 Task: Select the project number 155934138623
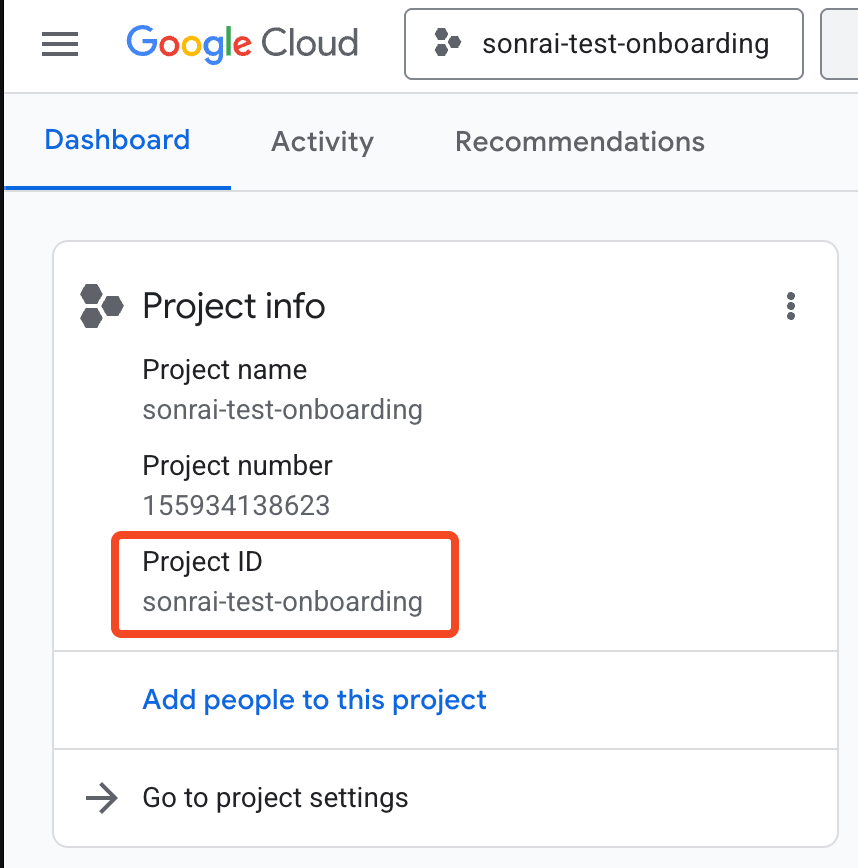[236, 505]
